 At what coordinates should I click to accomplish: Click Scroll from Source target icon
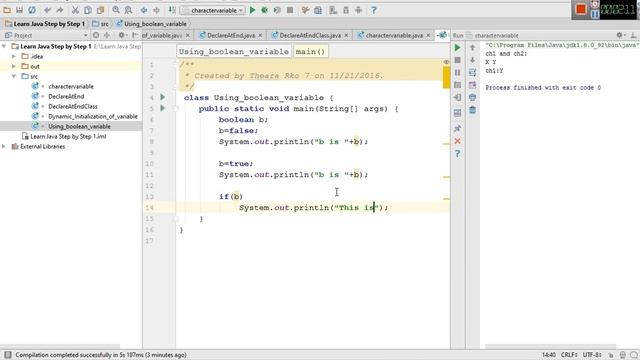click(x=96, y=36)
